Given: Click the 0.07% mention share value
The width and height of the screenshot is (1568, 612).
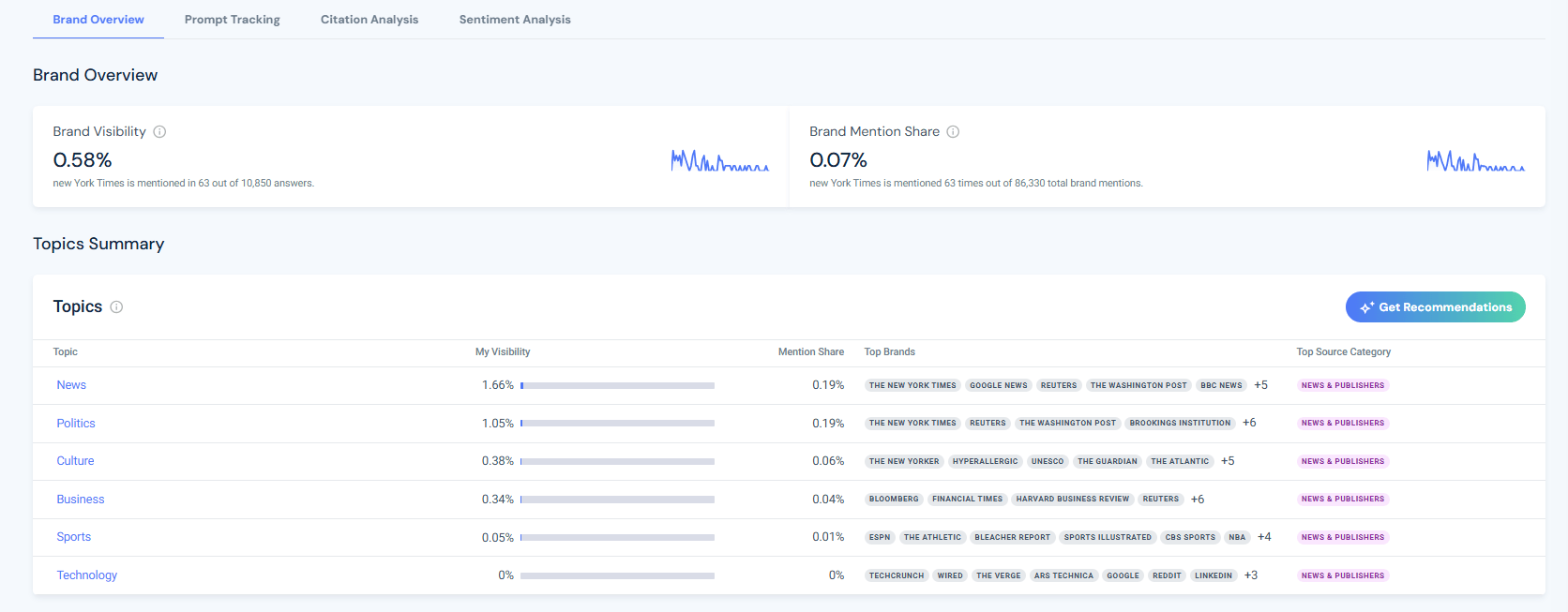Looking at the screenshot, I should pos(838,160).
